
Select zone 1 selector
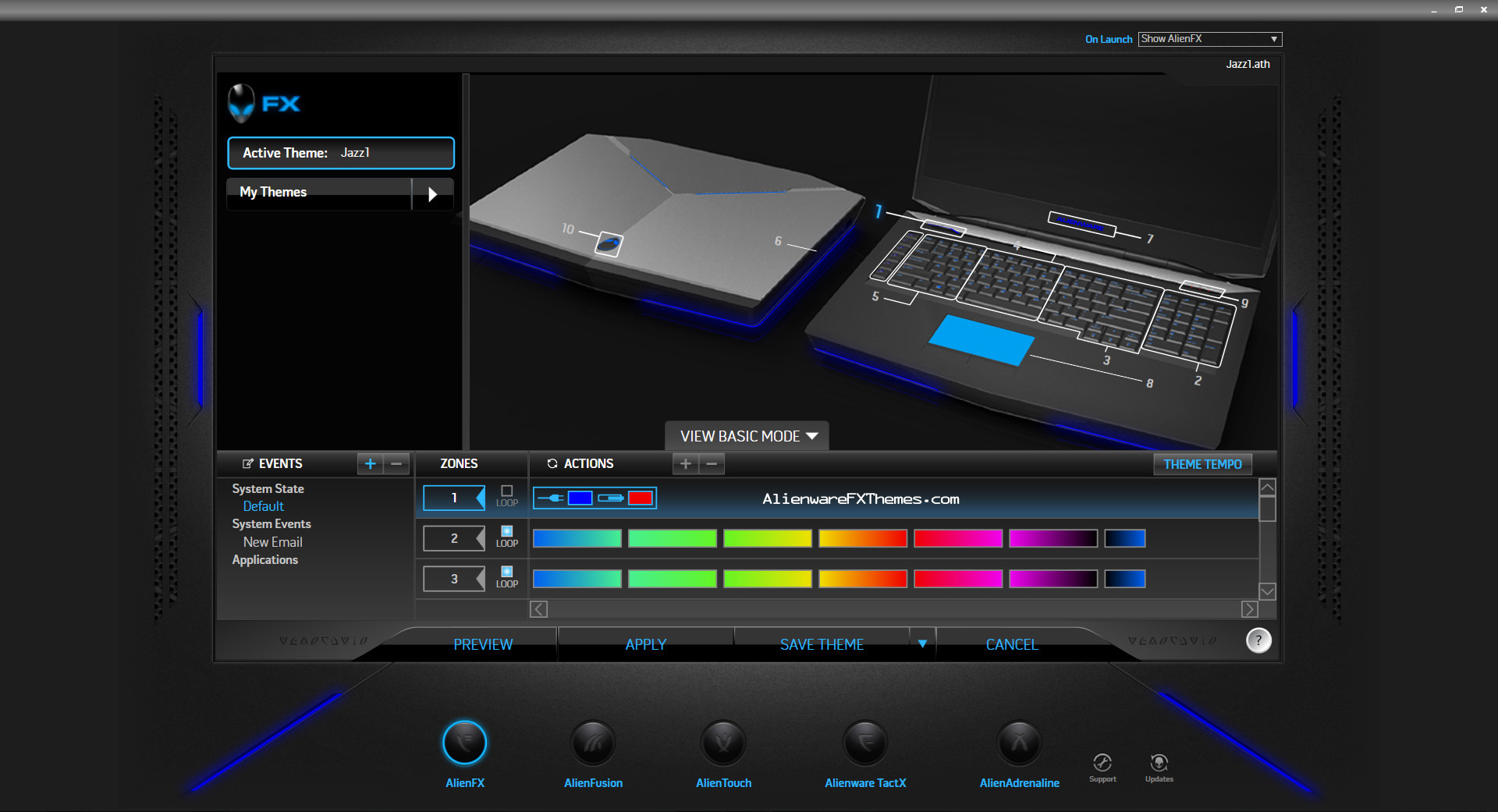(x=454, y=498)
